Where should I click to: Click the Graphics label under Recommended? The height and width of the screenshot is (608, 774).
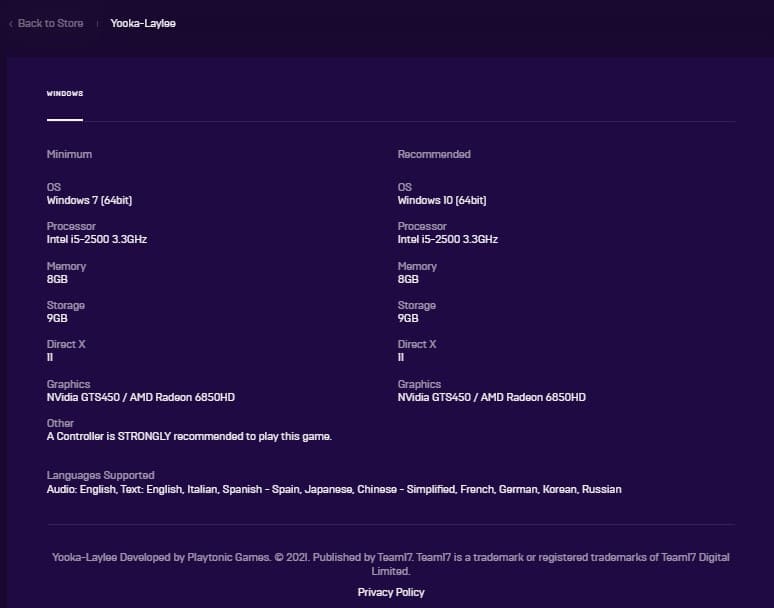click(419, 384)
